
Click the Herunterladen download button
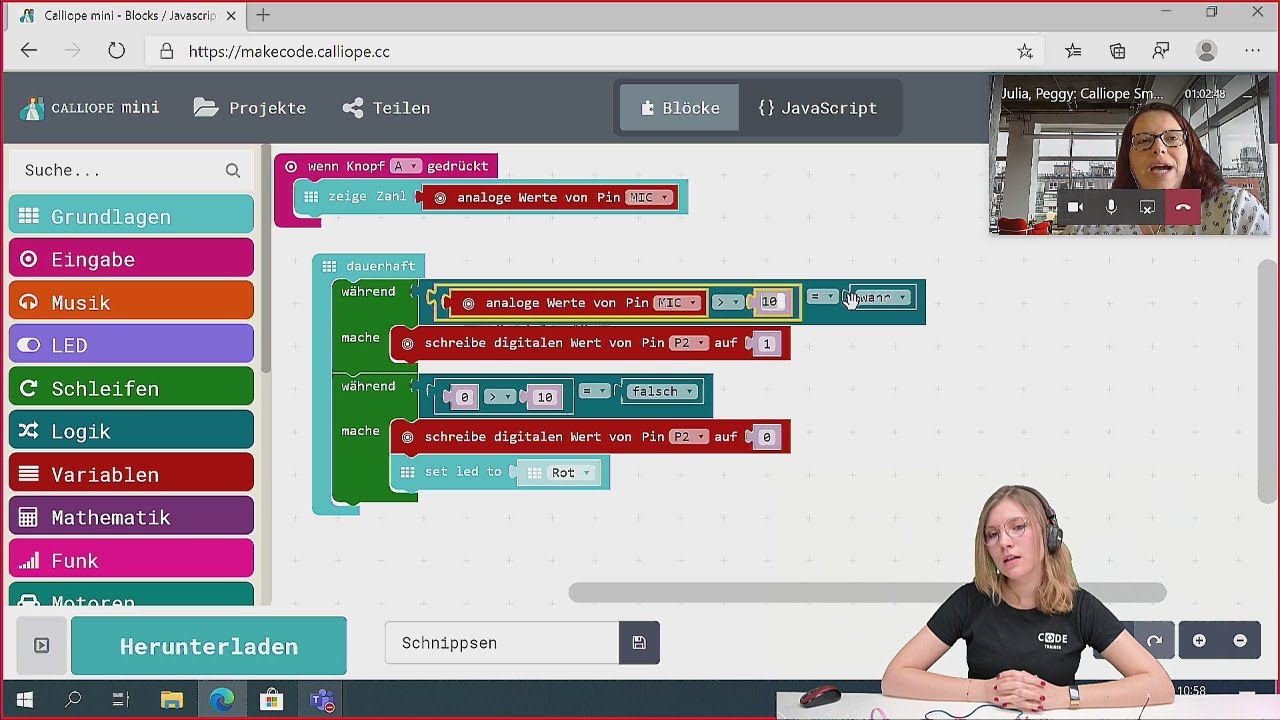pyautogui.click(x=209, y=646)
